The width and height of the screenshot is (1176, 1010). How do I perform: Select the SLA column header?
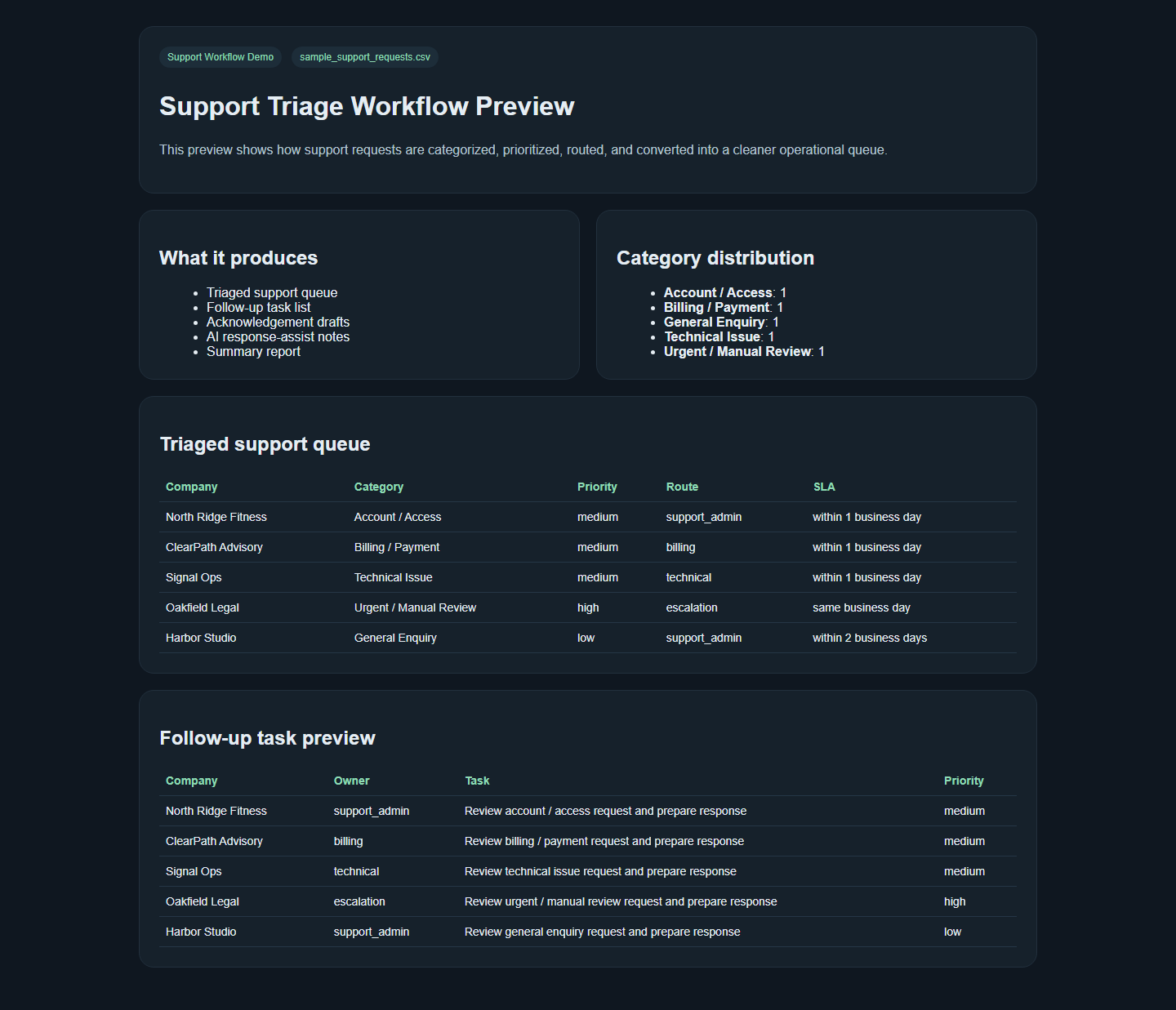pyautogui.click(x=824, y=487)
